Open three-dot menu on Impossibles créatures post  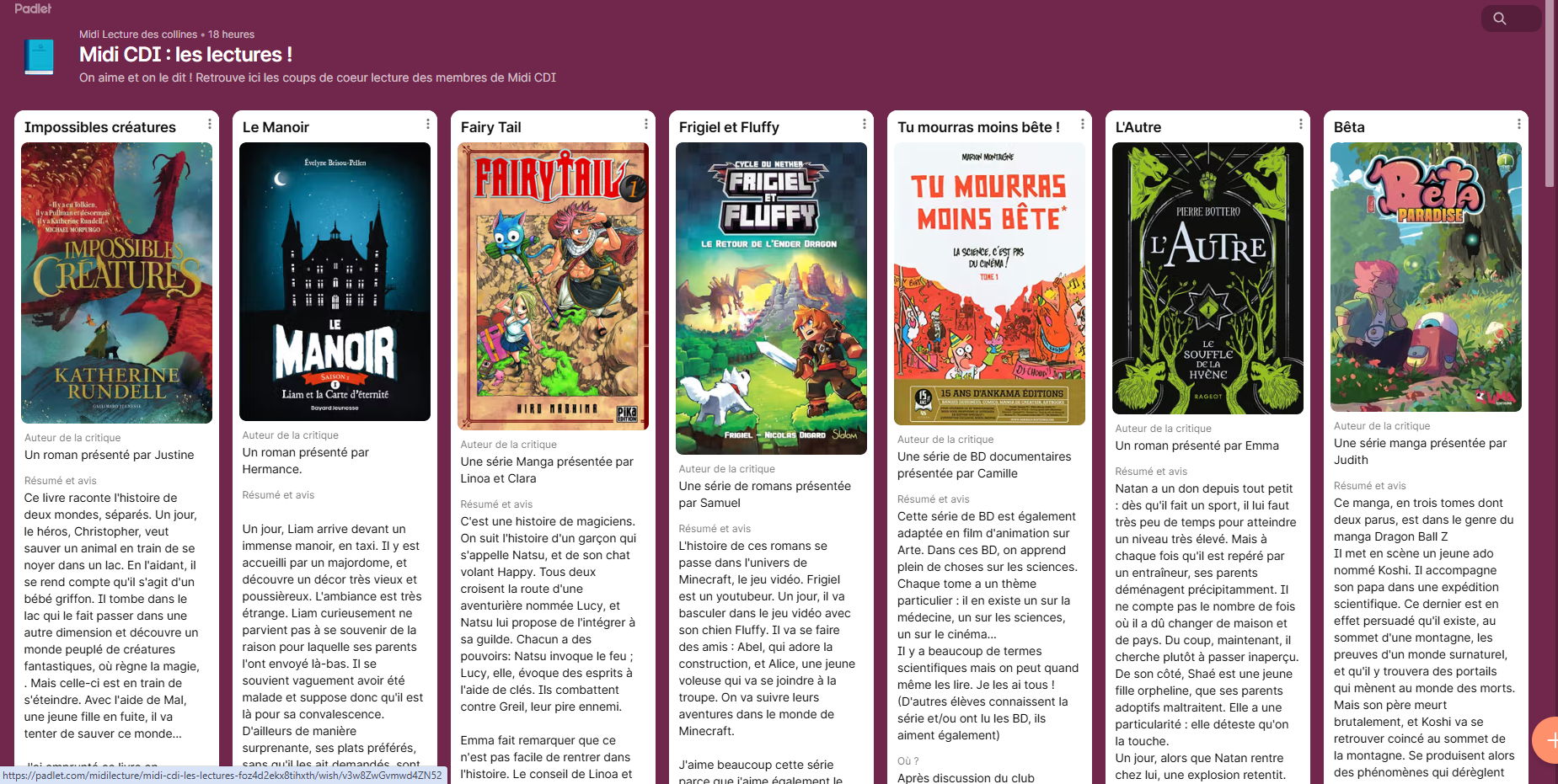pos(210,125)
